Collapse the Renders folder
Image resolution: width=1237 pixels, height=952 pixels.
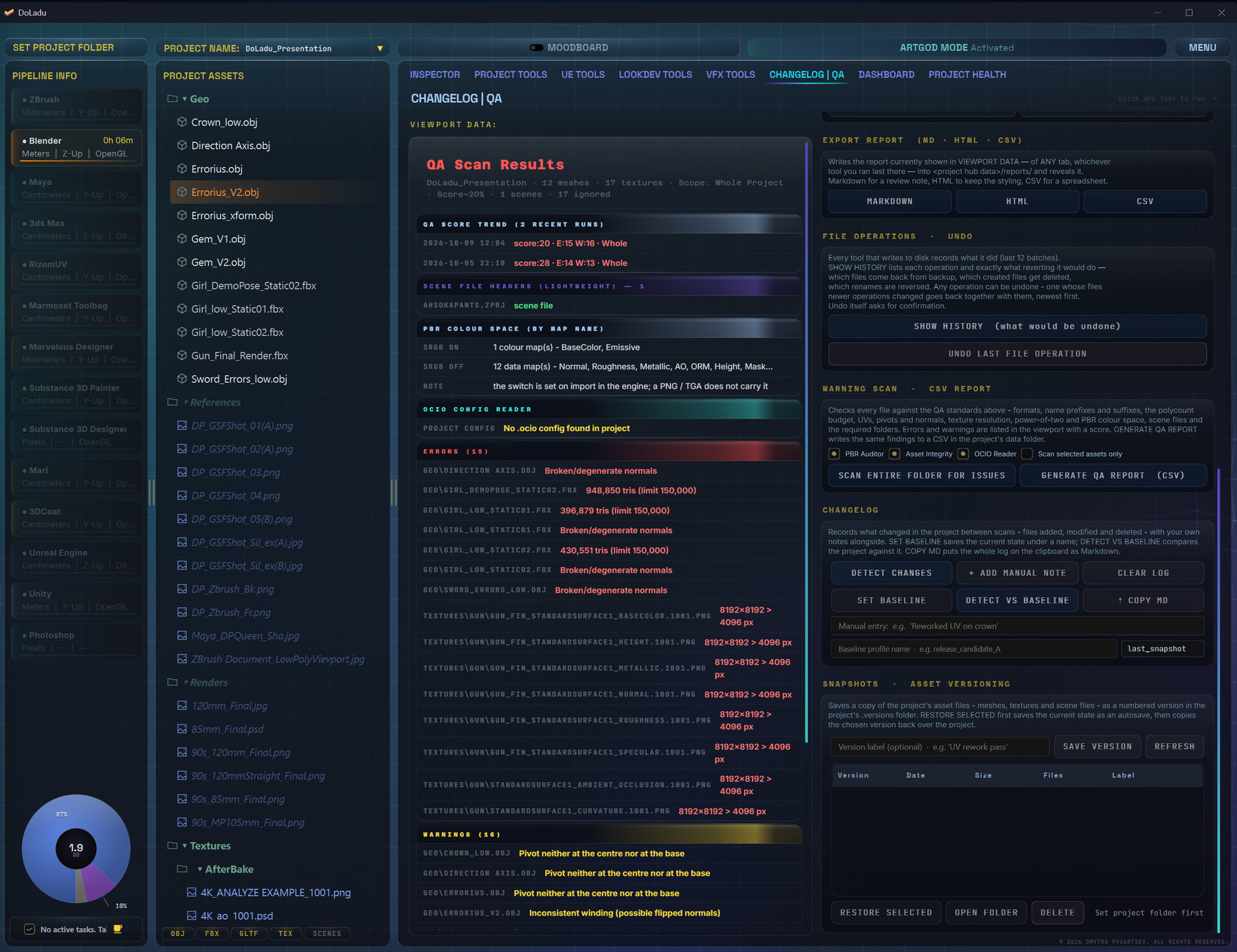(186, 683)
